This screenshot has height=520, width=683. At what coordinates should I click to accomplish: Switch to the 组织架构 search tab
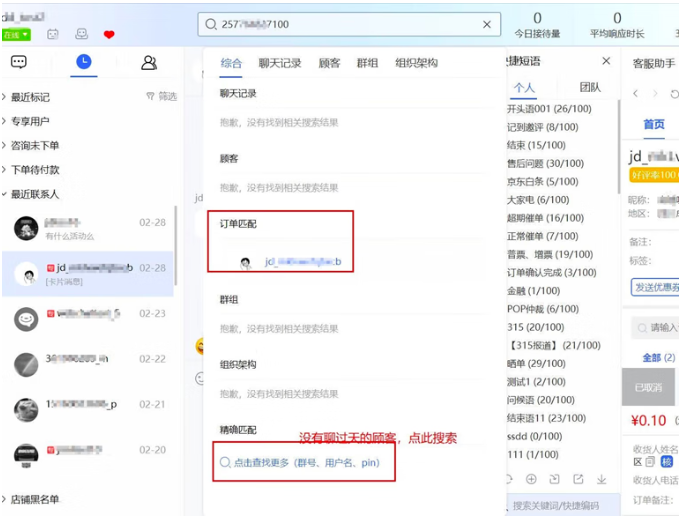416,64
